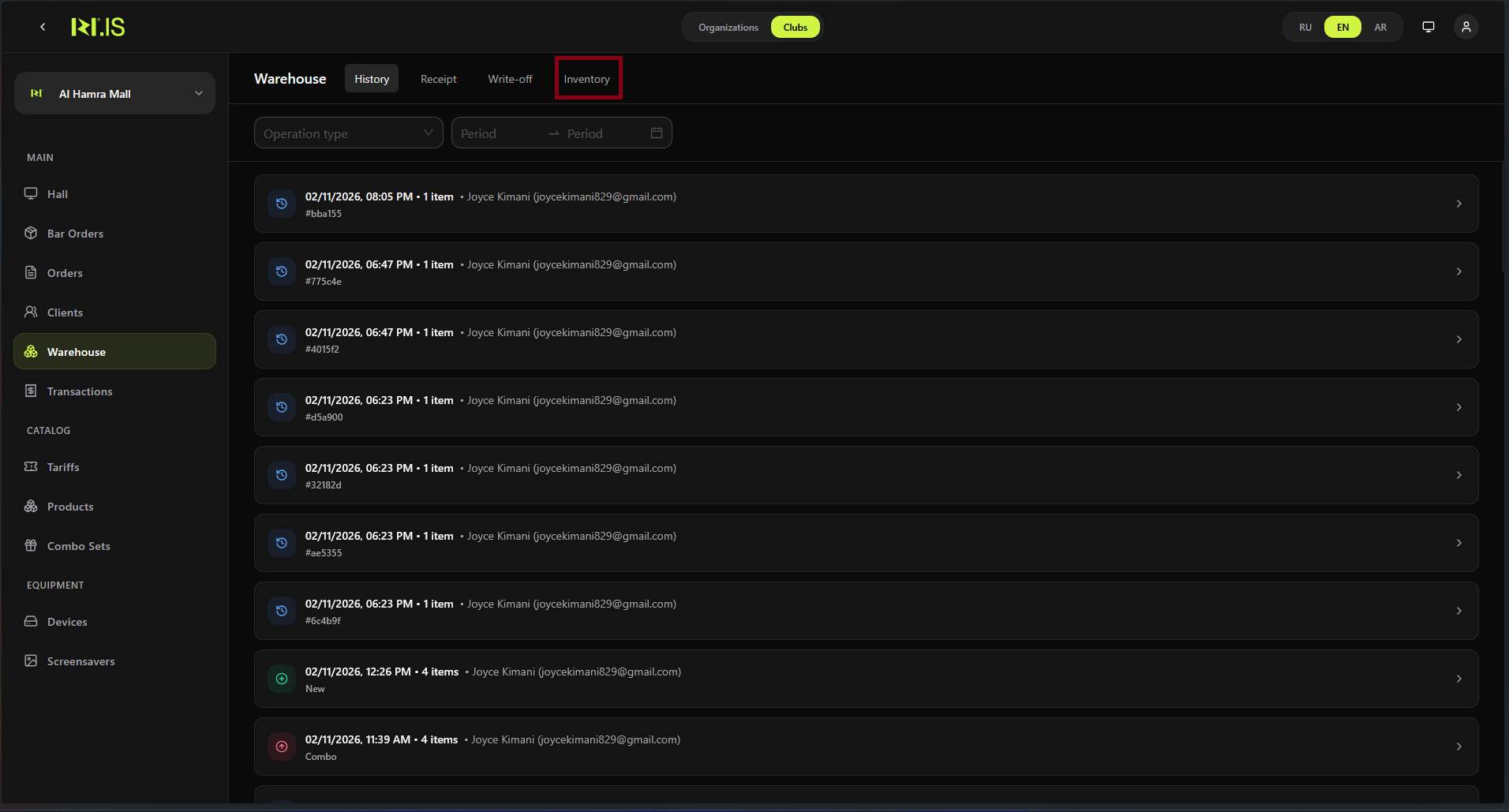Screen dimensions: 1509x812
Task: Switch interface language to RU
Action: point(1304,26)
